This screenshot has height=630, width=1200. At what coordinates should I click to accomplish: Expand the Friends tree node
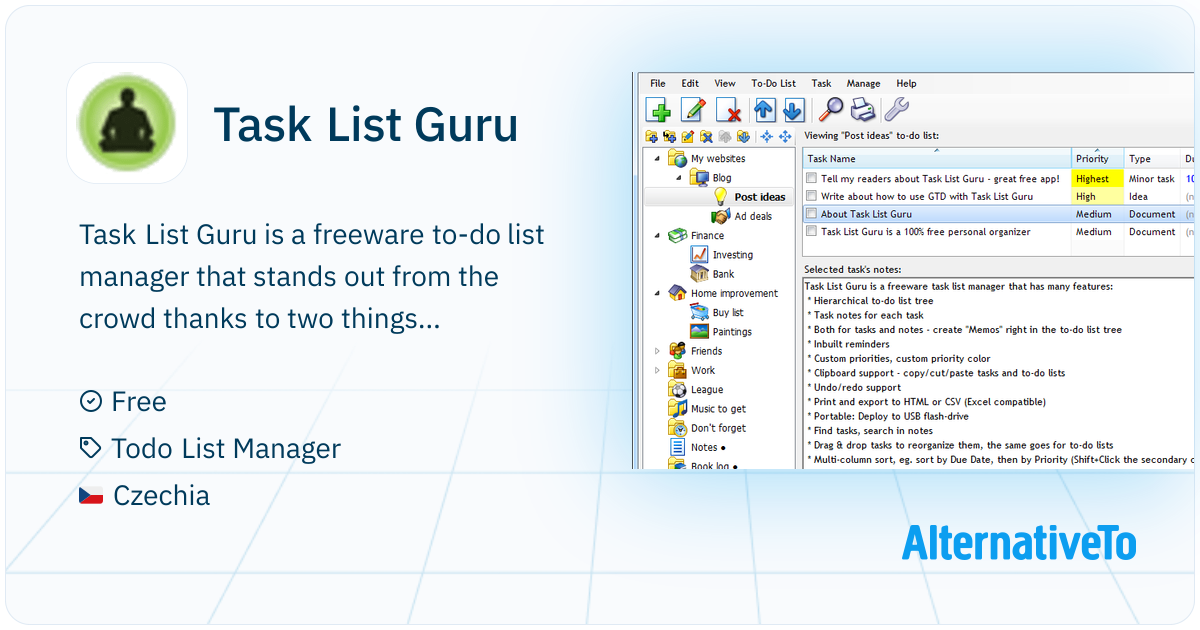pyautogui.click(x=657, y=351)
